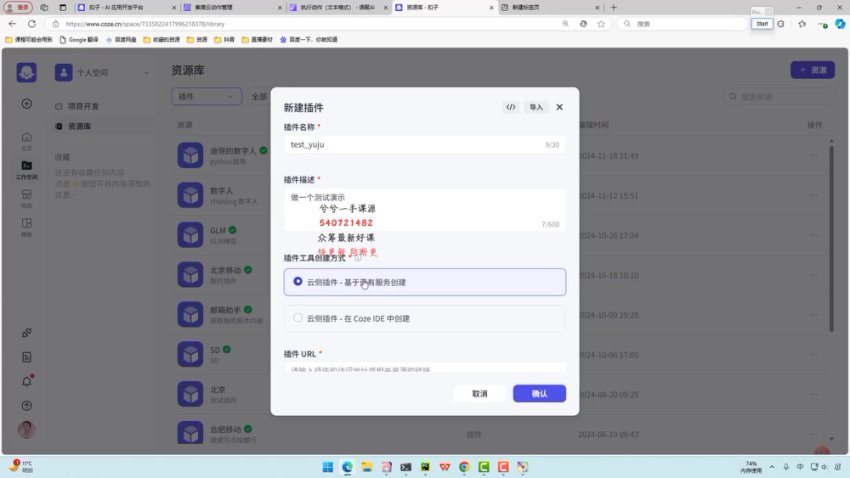850x478 pixels.
Task: Click the 取消 button
Action: 480,394
